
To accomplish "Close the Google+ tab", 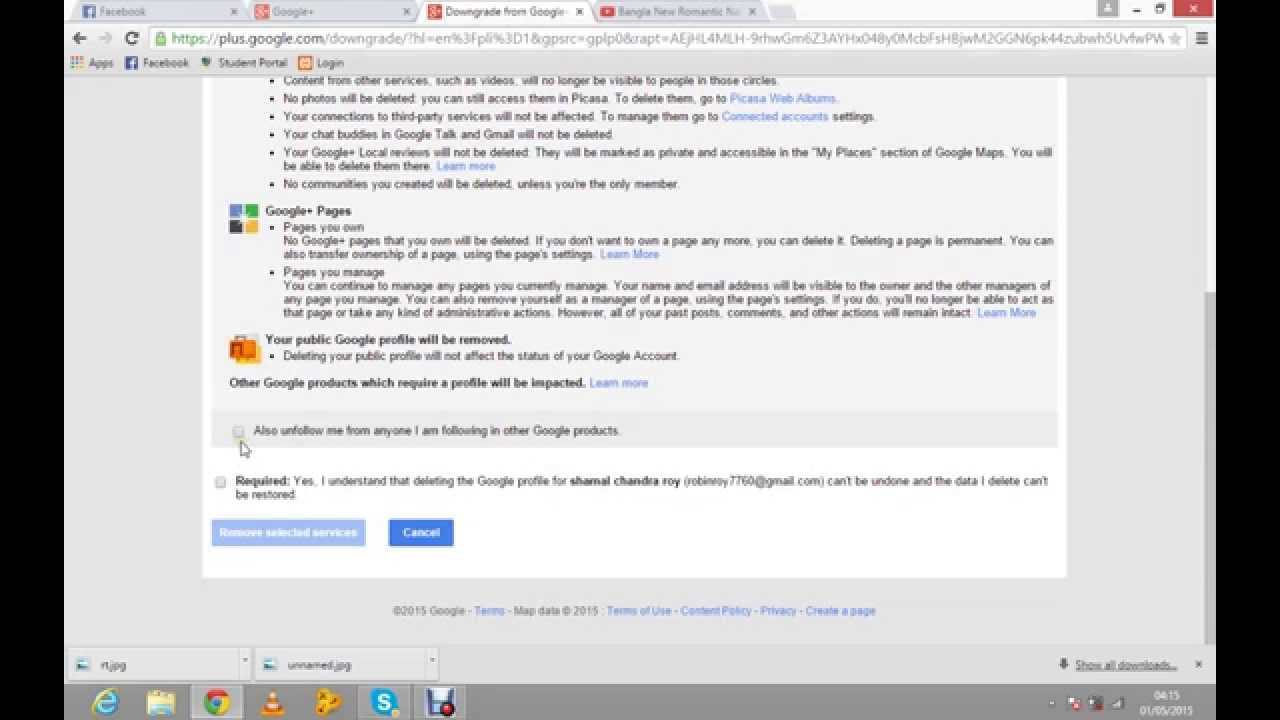I will pos(407,12).
